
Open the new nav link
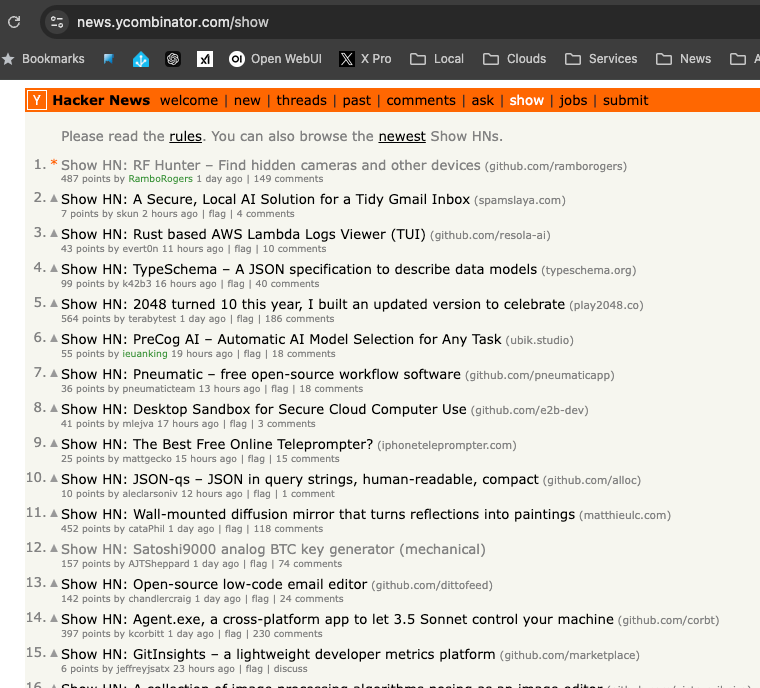click(x=247, y=100)
